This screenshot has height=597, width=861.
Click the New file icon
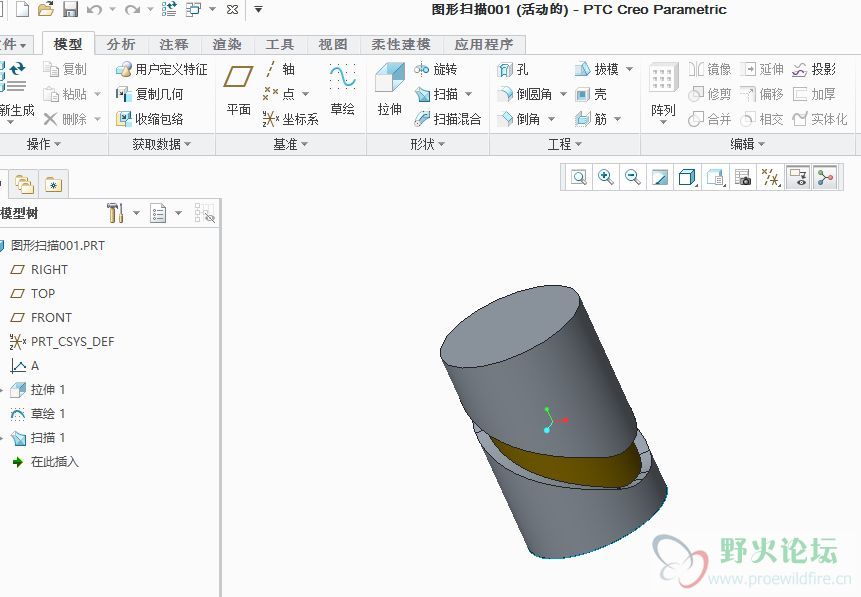pyautogui.click(x=22, y=9)
